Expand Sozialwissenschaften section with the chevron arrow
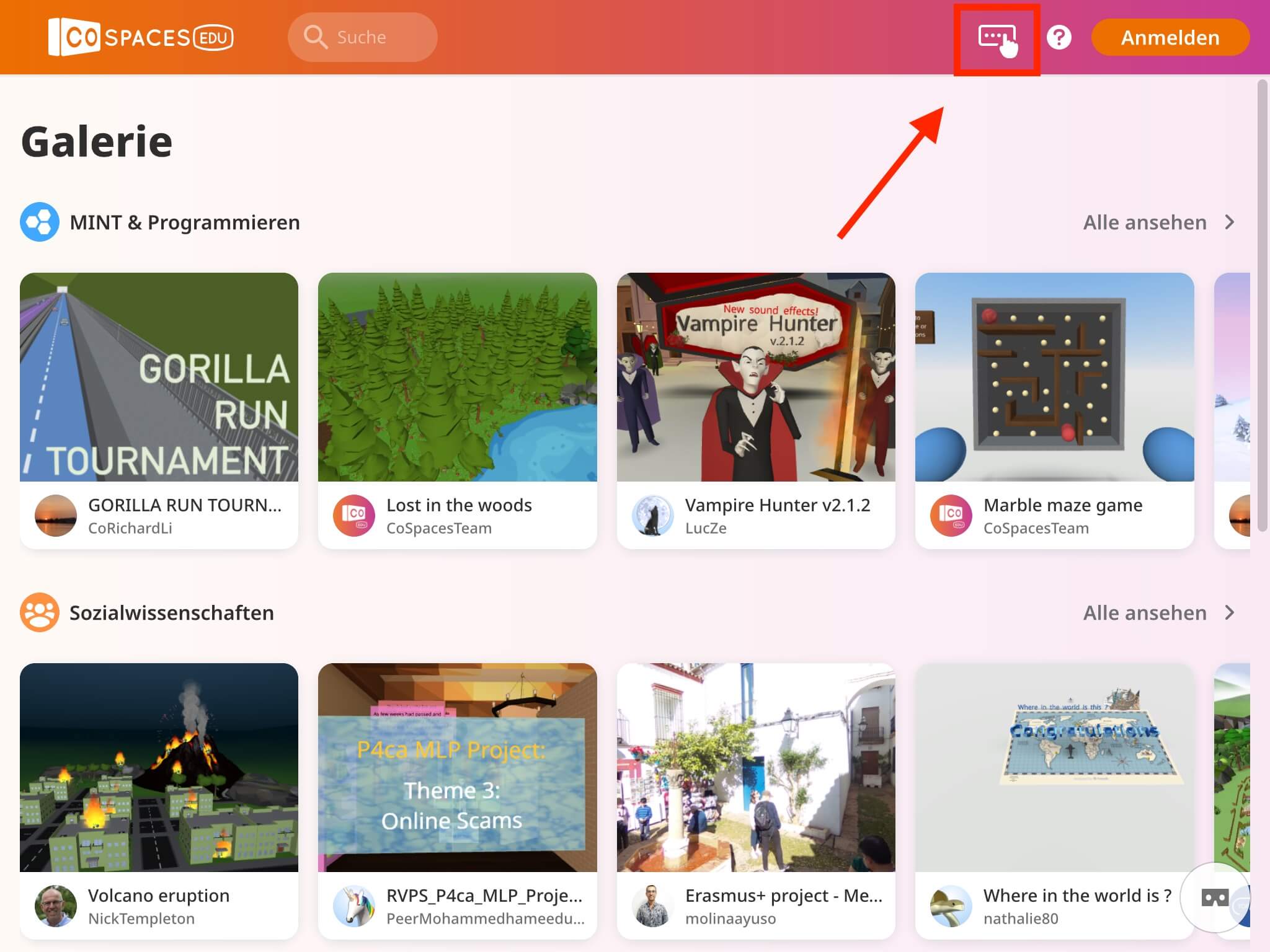1270x952 pixels. click(1230, 612)
